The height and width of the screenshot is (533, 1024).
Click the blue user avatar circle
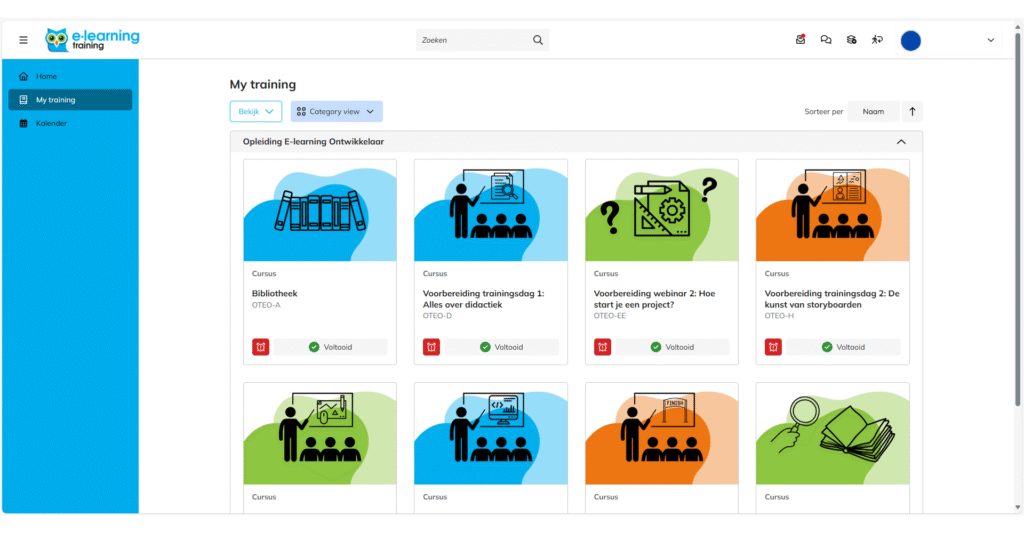pyautogui.click(x=910, y=40)
